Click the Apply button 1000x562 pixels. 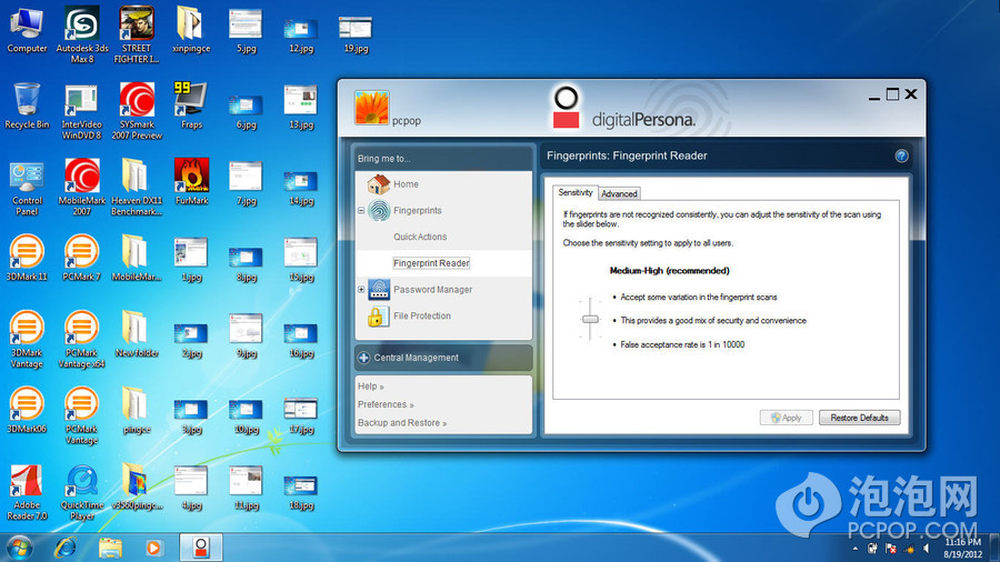[x=786, y=418]
